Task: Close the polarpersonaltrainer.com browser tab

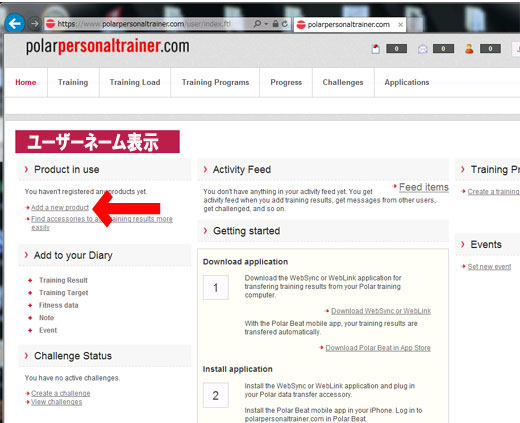Action: click(x=401, y=25)
